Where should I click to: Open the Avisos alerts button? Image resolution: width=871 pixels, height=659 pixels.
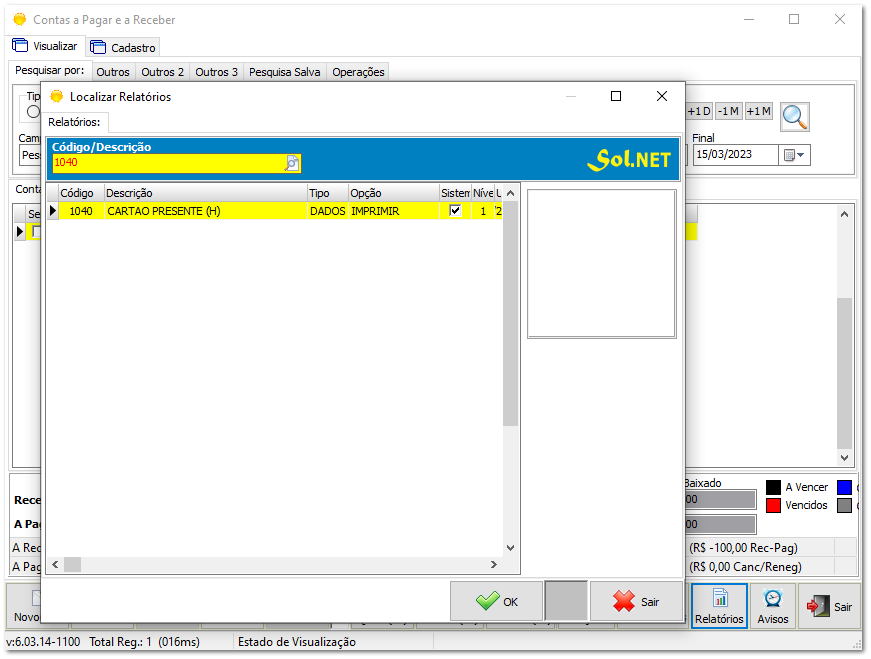(772, 606)
